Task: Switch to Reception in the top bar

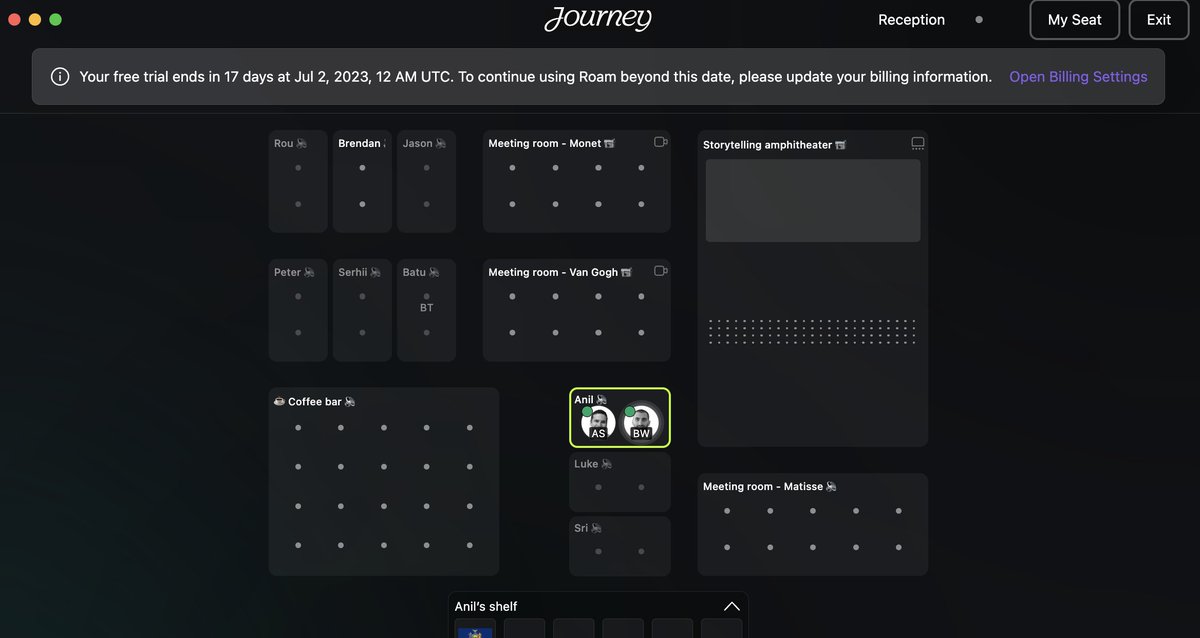Action: [911, 19]
